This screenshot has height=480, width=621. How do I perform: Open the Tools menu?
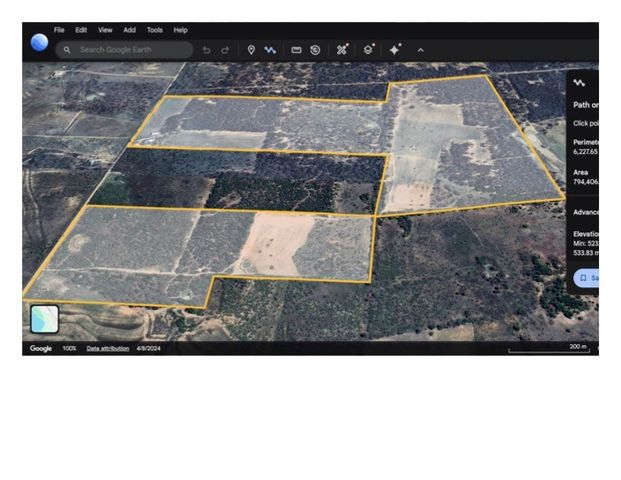pyautogui.click(x=154, y=30)
